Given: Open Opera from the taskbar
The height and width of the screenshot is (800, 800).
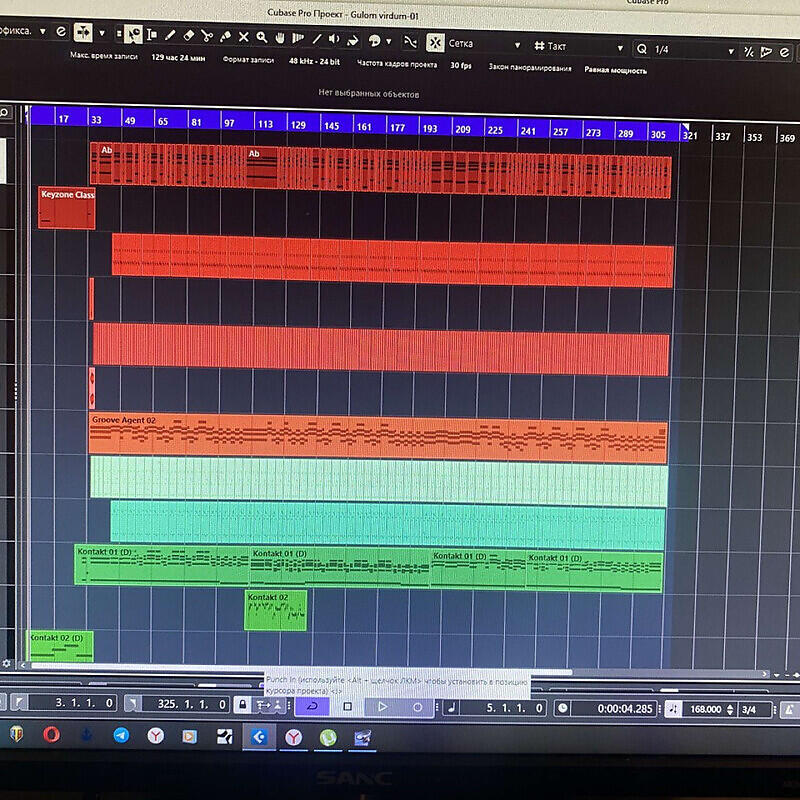Looking at the screenshot, I should [x=52, y=734].
